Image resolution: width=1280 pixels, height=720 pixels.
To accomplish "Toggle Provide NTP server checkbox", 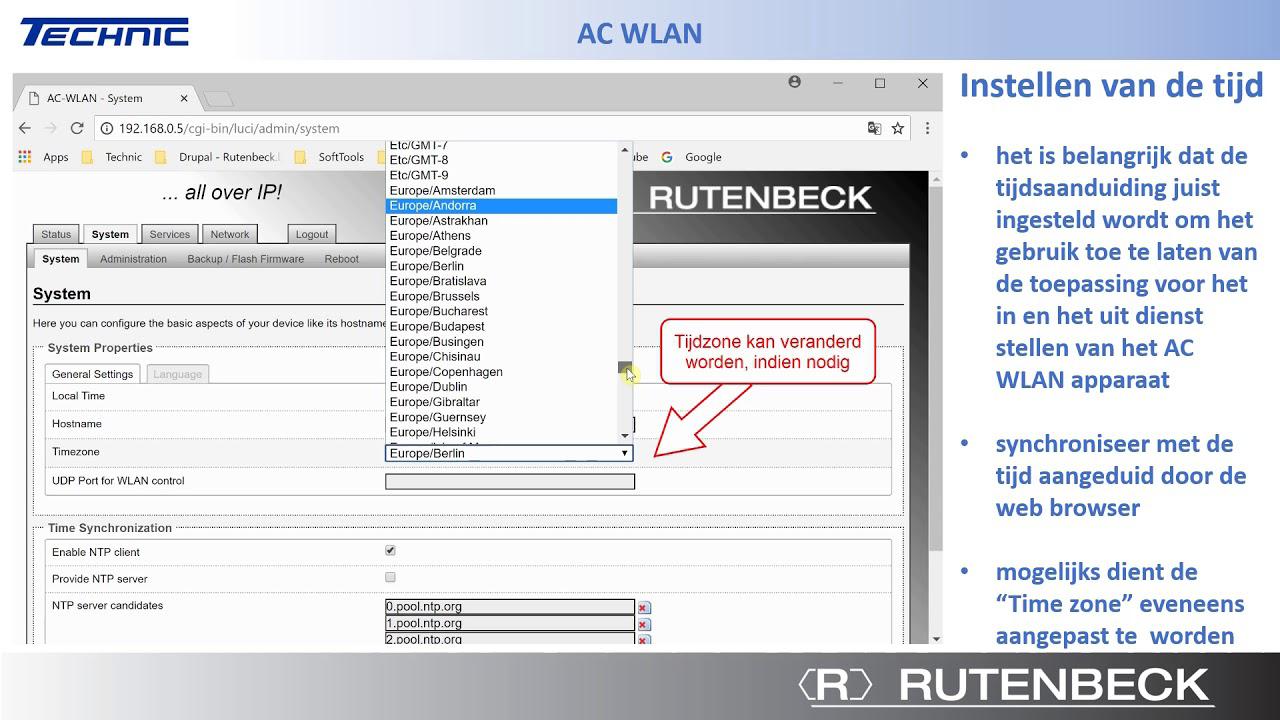I will pos(390,577).
